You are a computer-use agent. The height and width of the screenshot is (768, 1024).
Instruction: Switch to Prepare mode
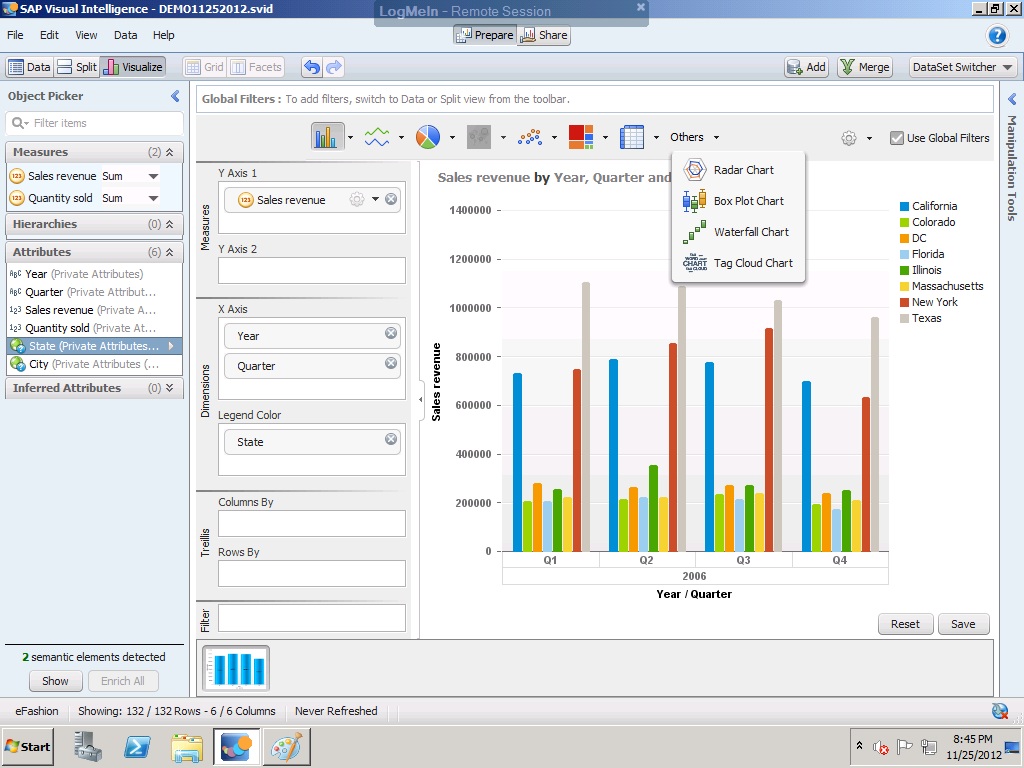pos(485,35)
